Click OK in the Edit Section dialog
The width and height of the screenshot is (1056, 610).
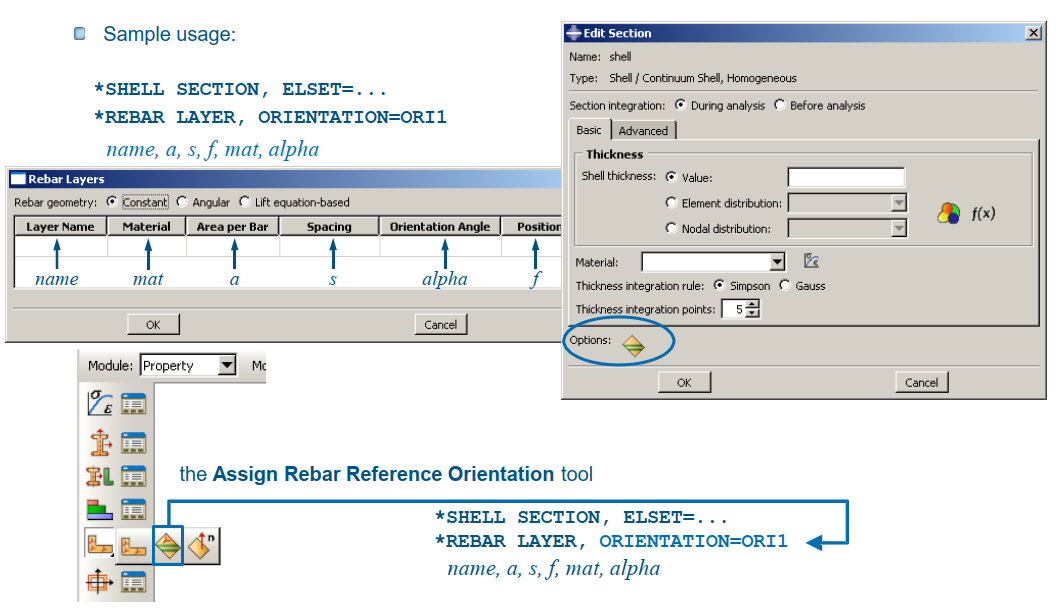pyautogui.click(x=684, y=382)
